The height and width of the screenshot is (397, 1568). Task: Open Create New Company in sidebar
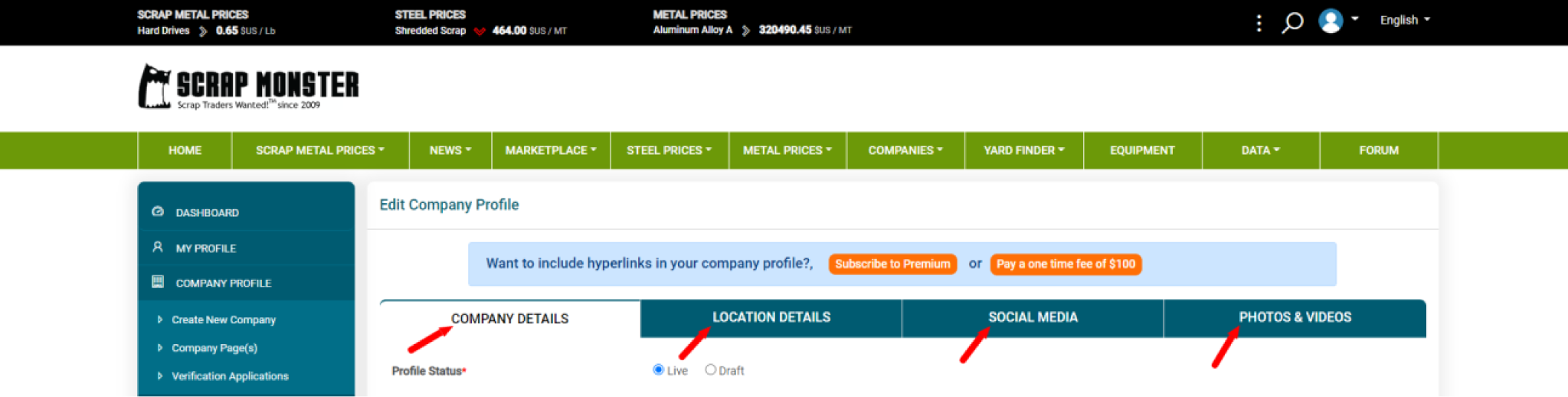pyautogui.click(x=223, y=320)
